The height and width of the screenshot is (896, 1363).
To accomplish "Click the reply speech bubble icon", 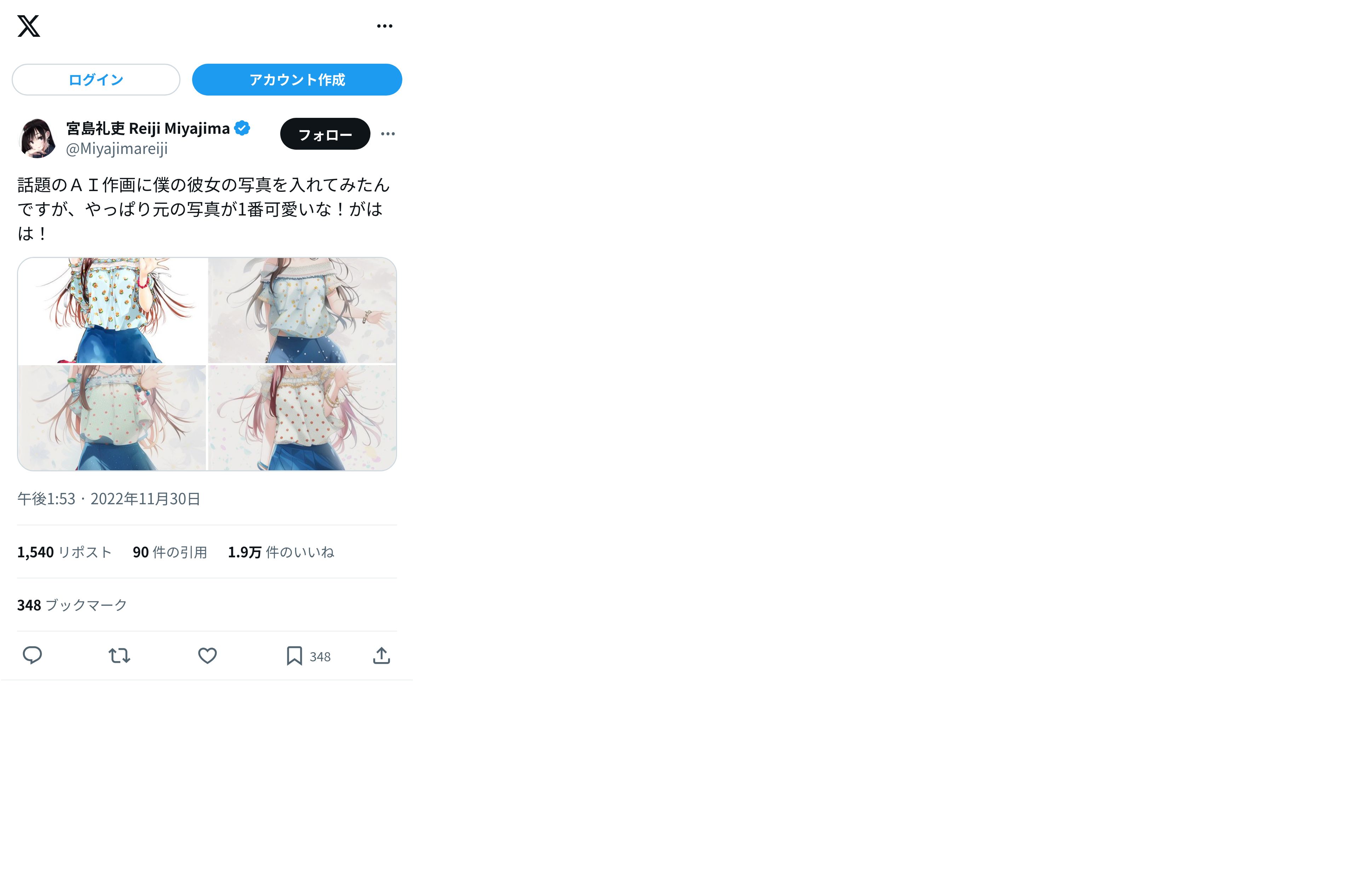I will (32, 655).
